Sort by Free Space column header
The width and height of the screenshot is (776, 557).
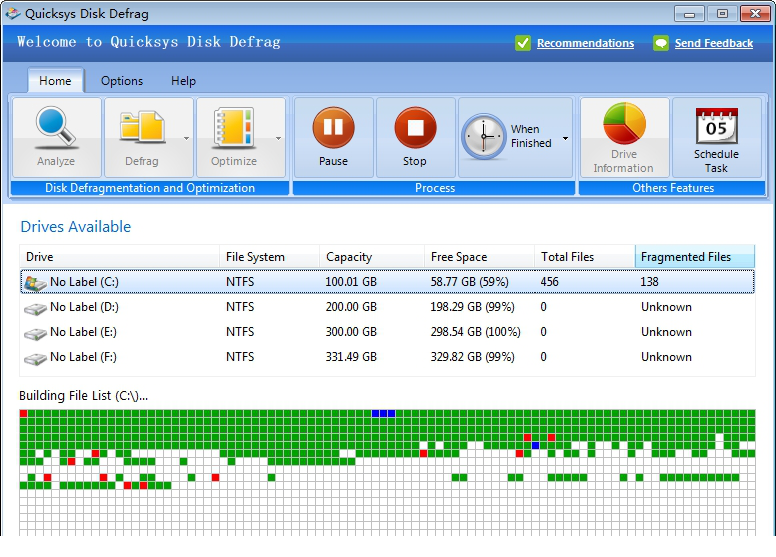(479, 257)
